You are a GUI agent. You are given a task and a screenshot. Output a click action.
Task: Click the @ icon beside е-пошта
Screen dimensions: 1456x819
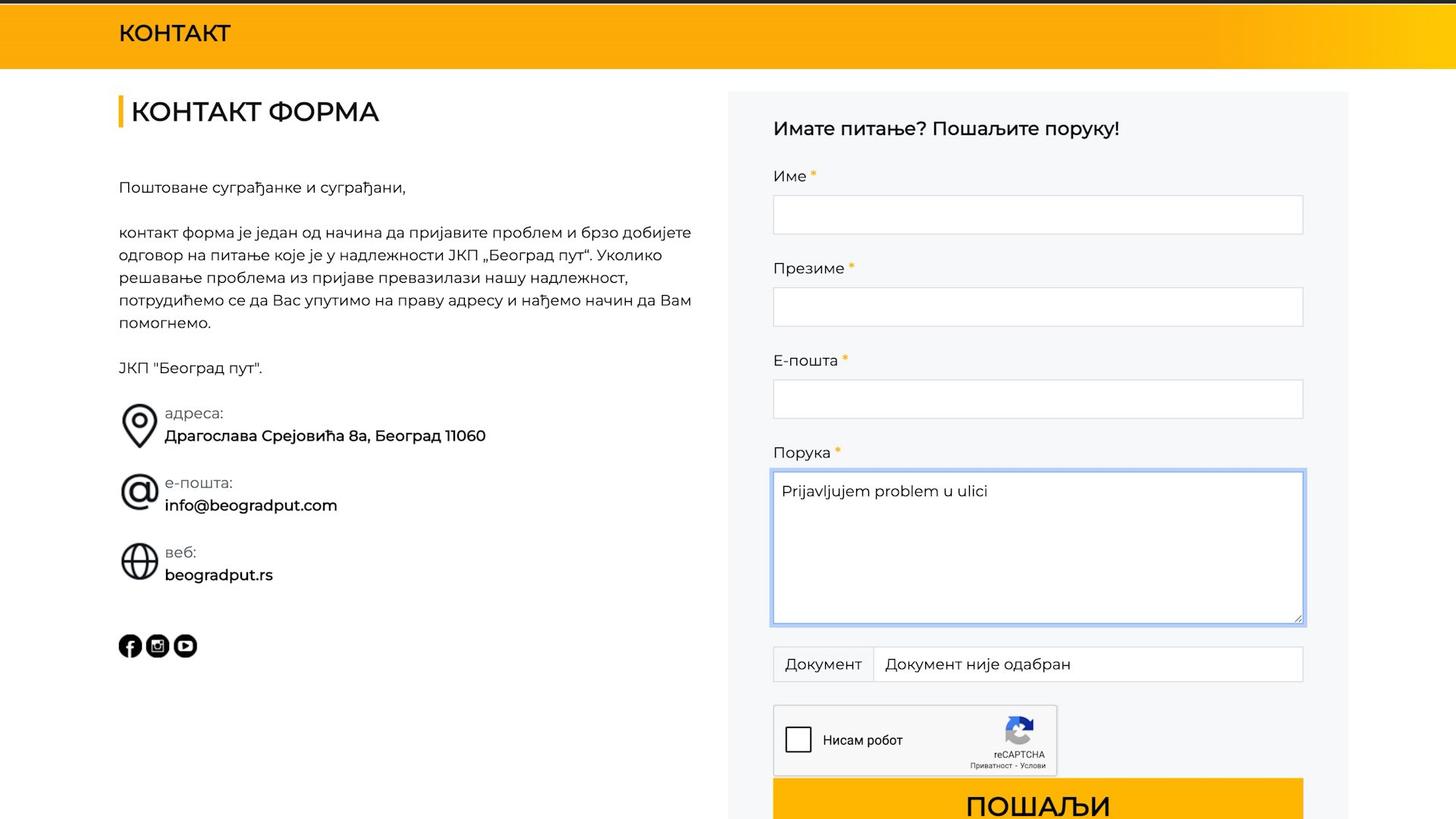coord(139,493)
